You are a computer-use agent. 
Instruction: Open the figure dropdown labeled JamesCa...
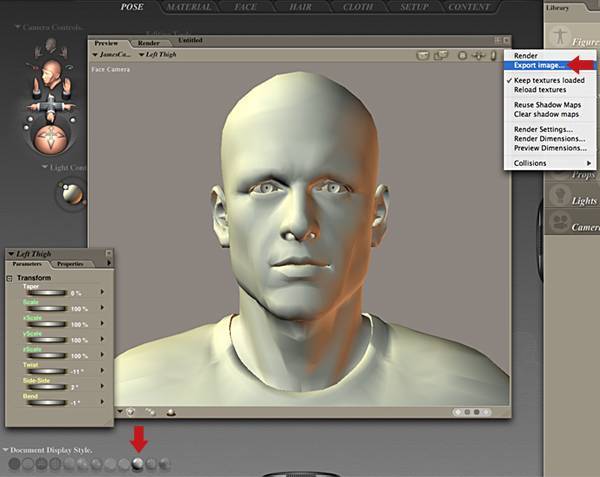pyautogui.click(x=111, y=55)
